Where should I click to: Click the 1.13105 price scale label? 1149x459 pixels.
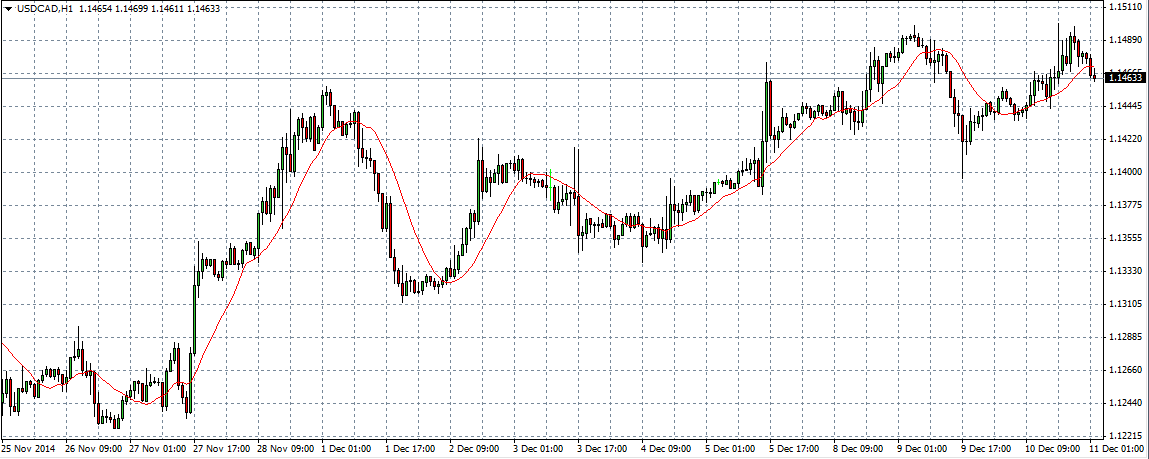coord(1125,304)
